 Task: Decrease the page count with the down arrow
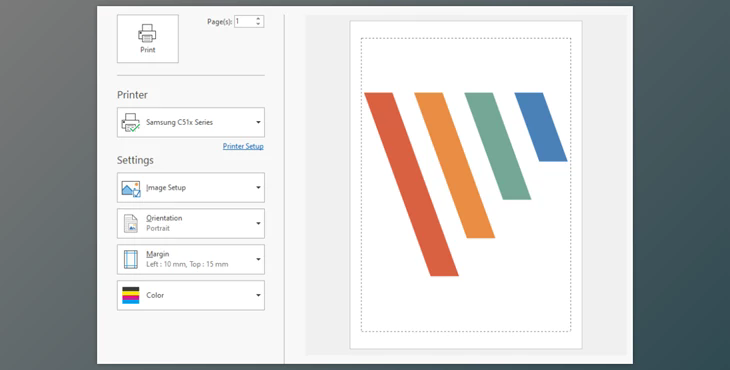pyautogui.click(x=259, y=24)
